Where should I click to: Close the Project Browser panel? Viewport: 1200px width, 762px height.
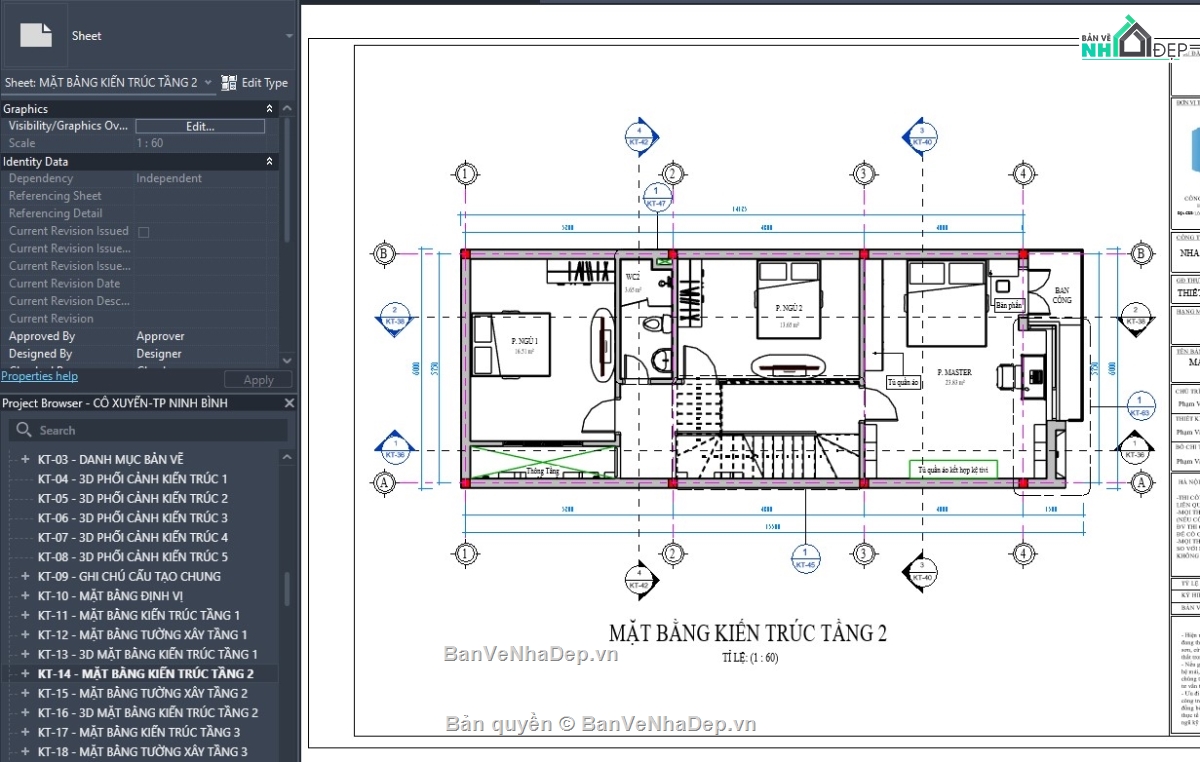pyautogui.click(x=289, y=403)
